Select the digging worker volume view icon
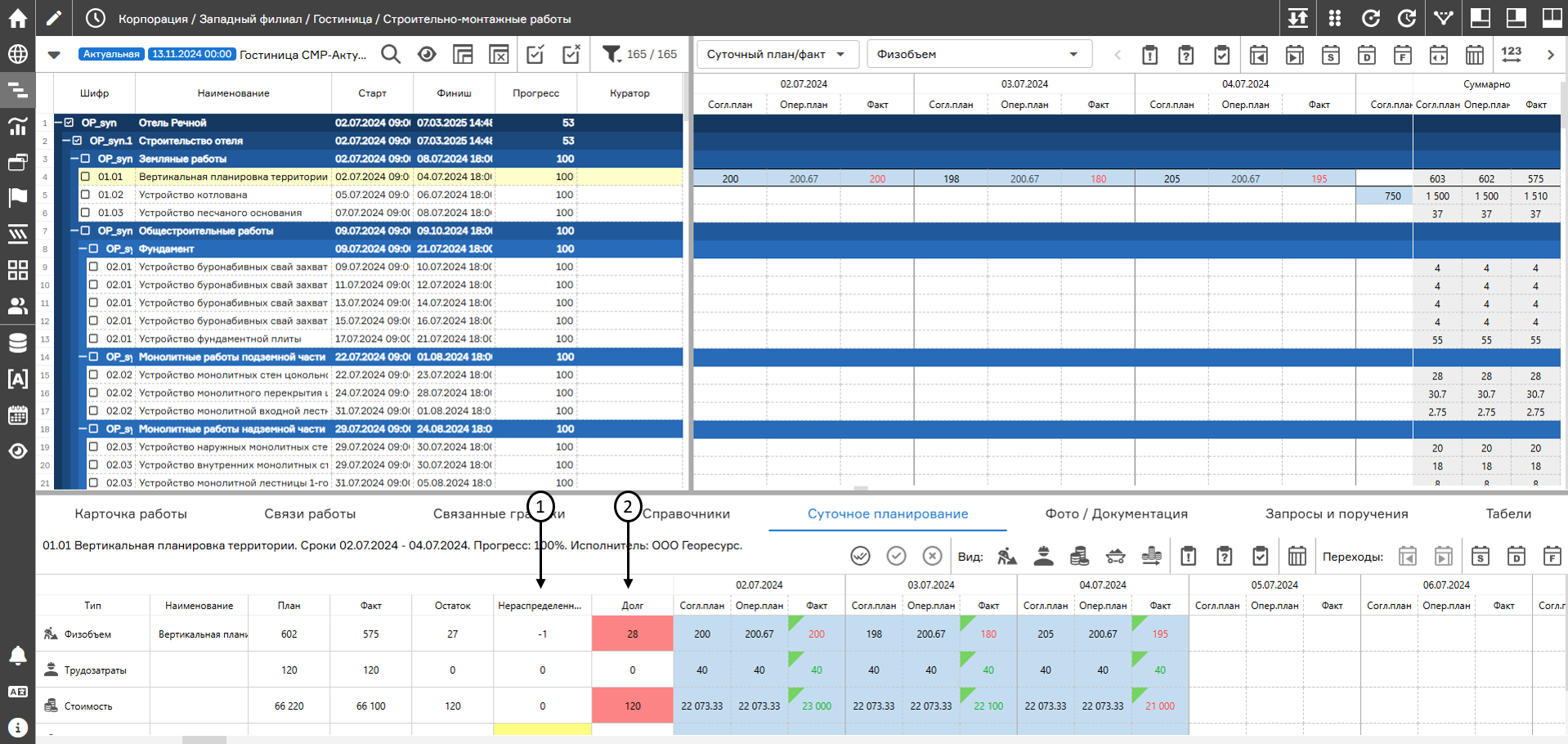 [1007, 556]
